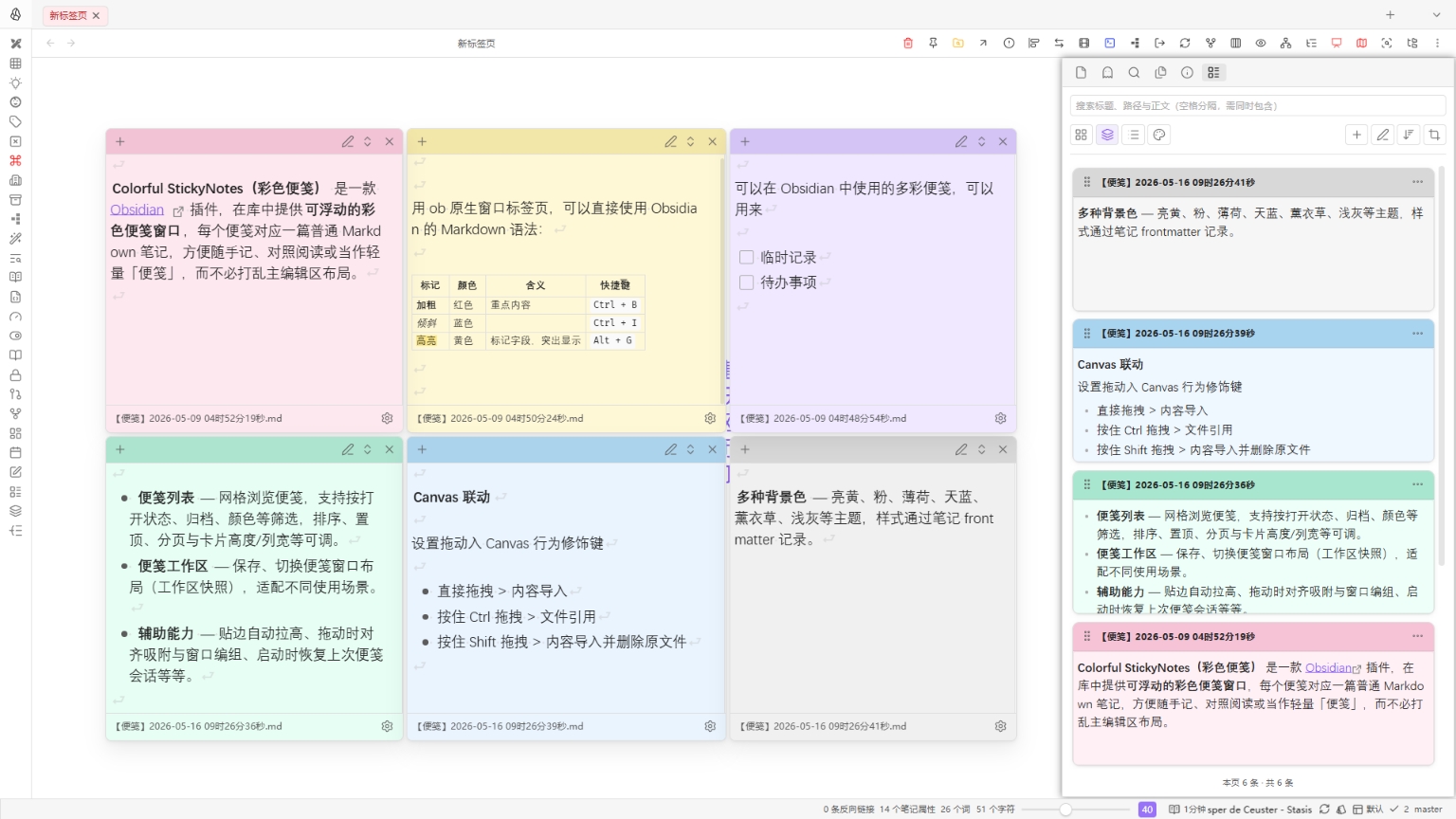Click the film strip icon in top toolbar
1456x819 pixels.
tap(1084, 43)
